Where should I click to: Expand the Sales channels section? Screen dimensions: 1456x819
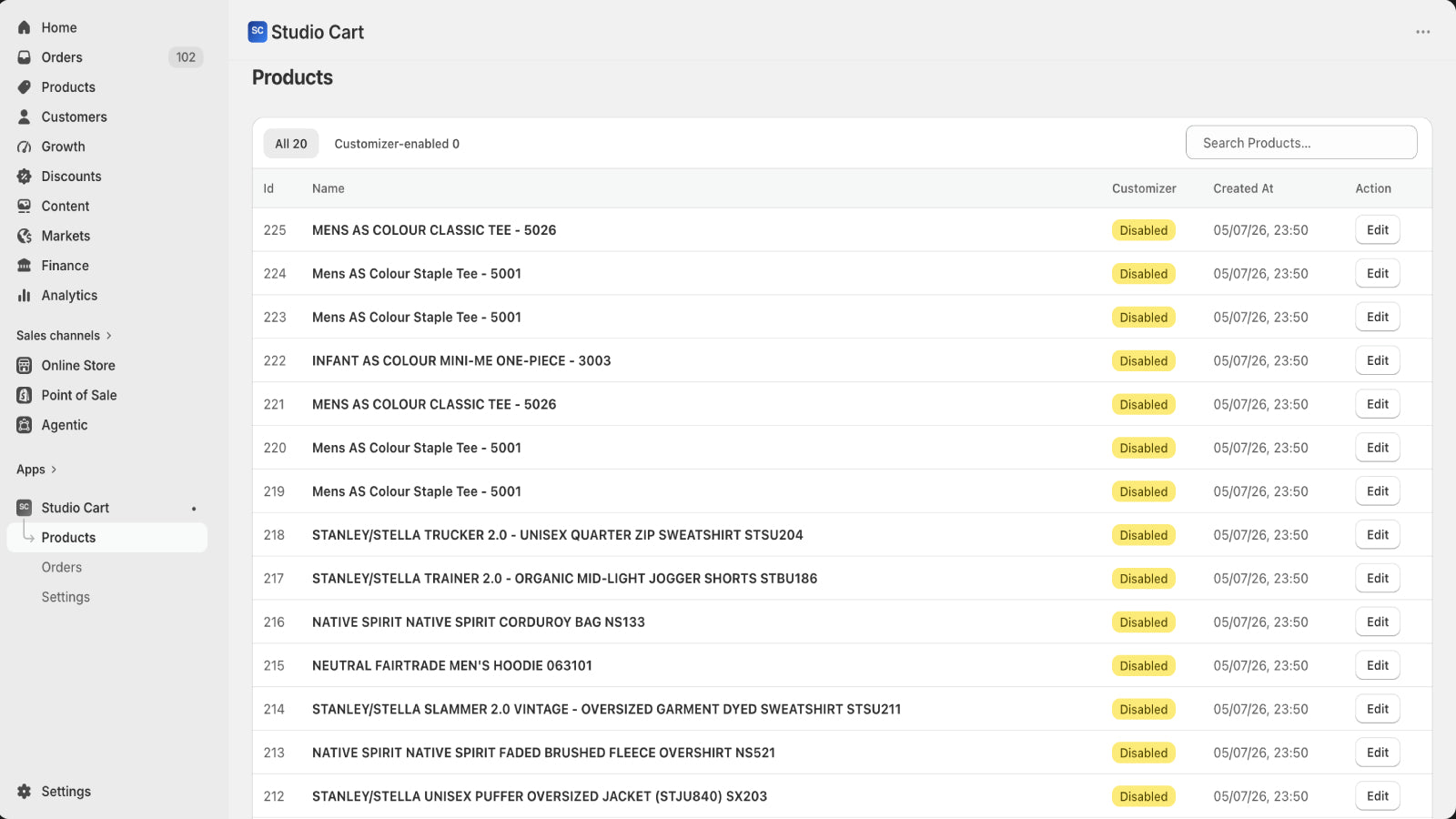click(64, 336)
